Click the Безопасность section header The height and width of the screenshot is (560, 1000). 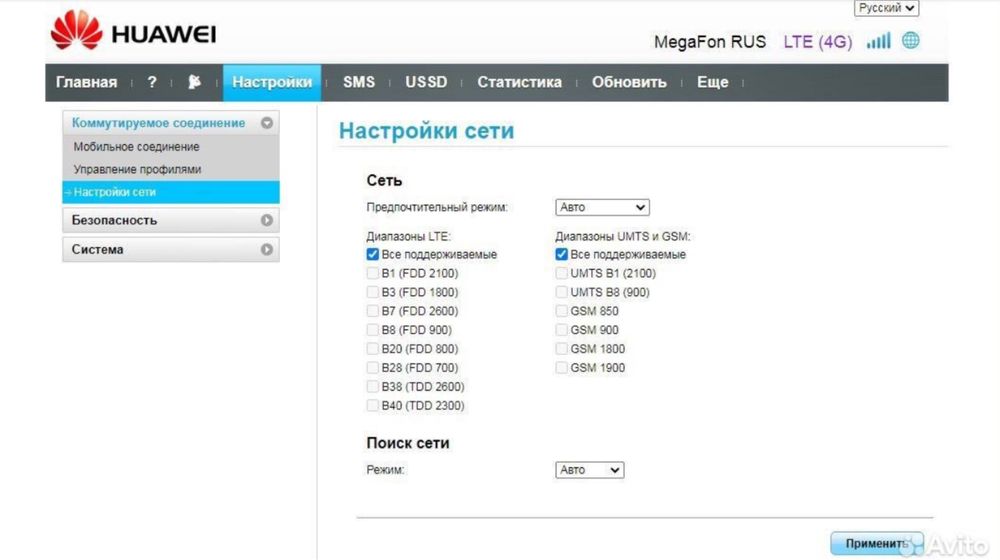pos(171,220)
